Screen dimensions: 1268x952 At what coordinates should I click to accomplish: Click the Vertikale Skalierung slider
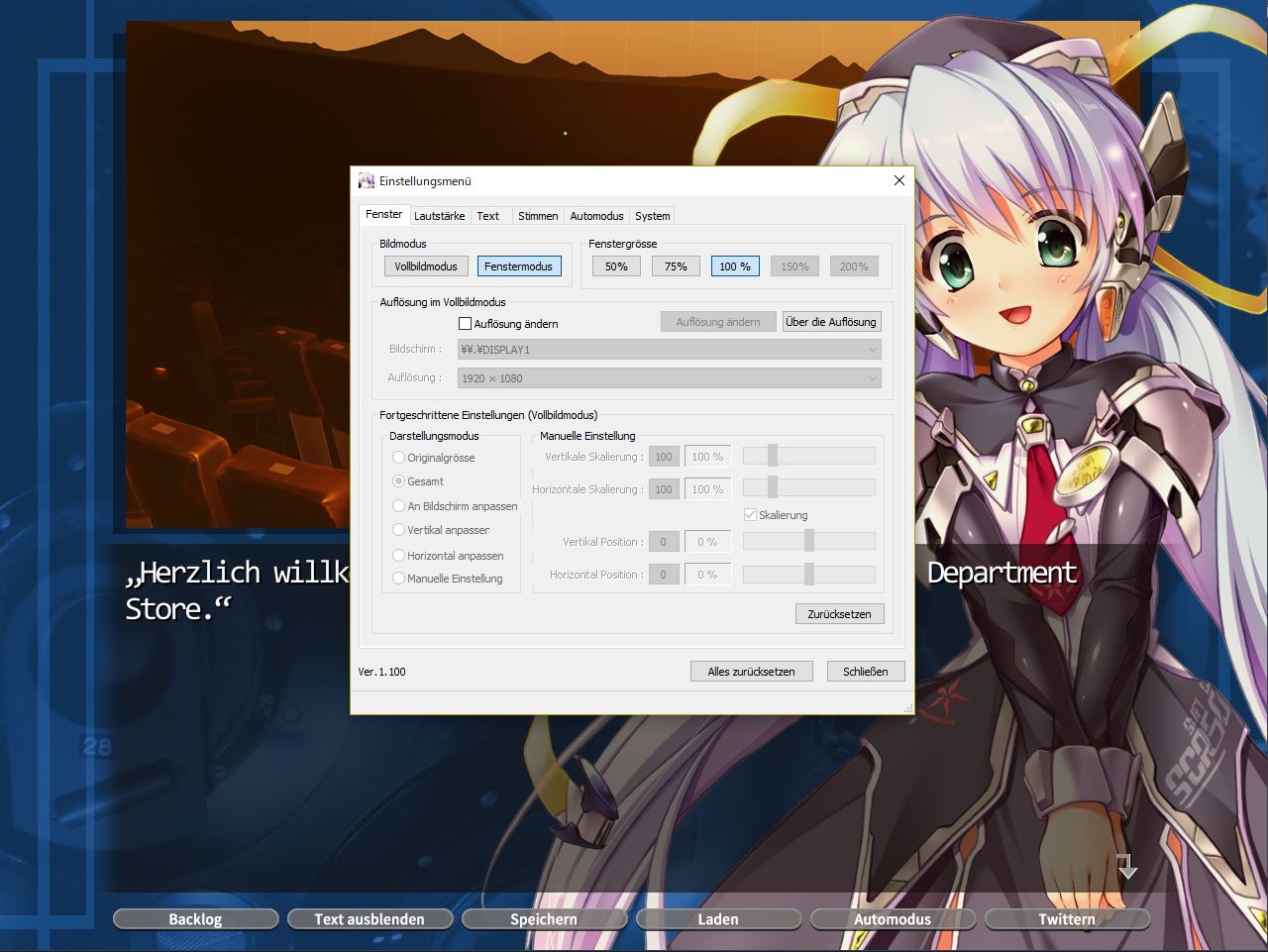click(x=809, y=456)
